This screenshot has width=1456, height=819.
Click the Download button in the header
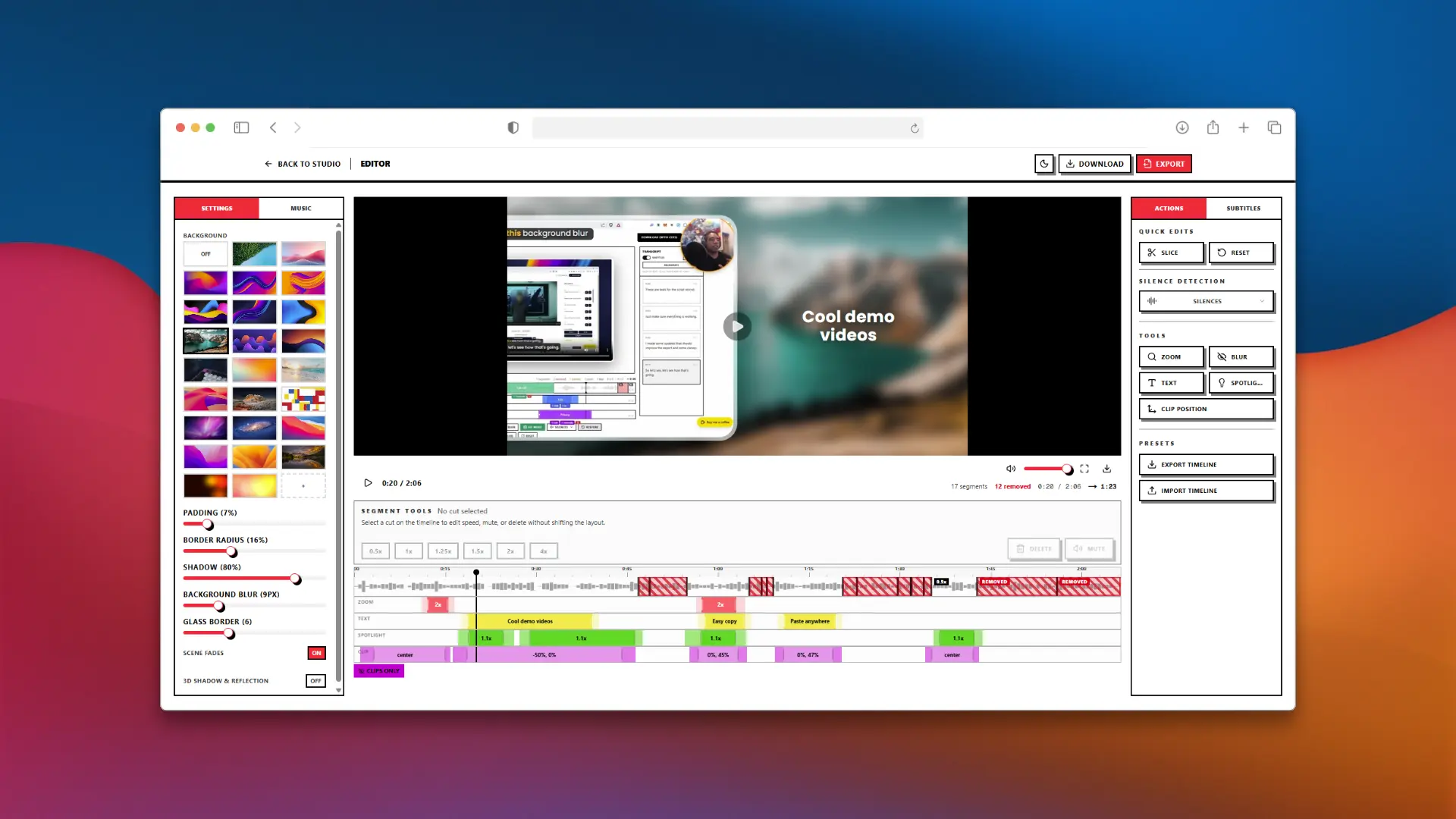[x=1094, y=164]
